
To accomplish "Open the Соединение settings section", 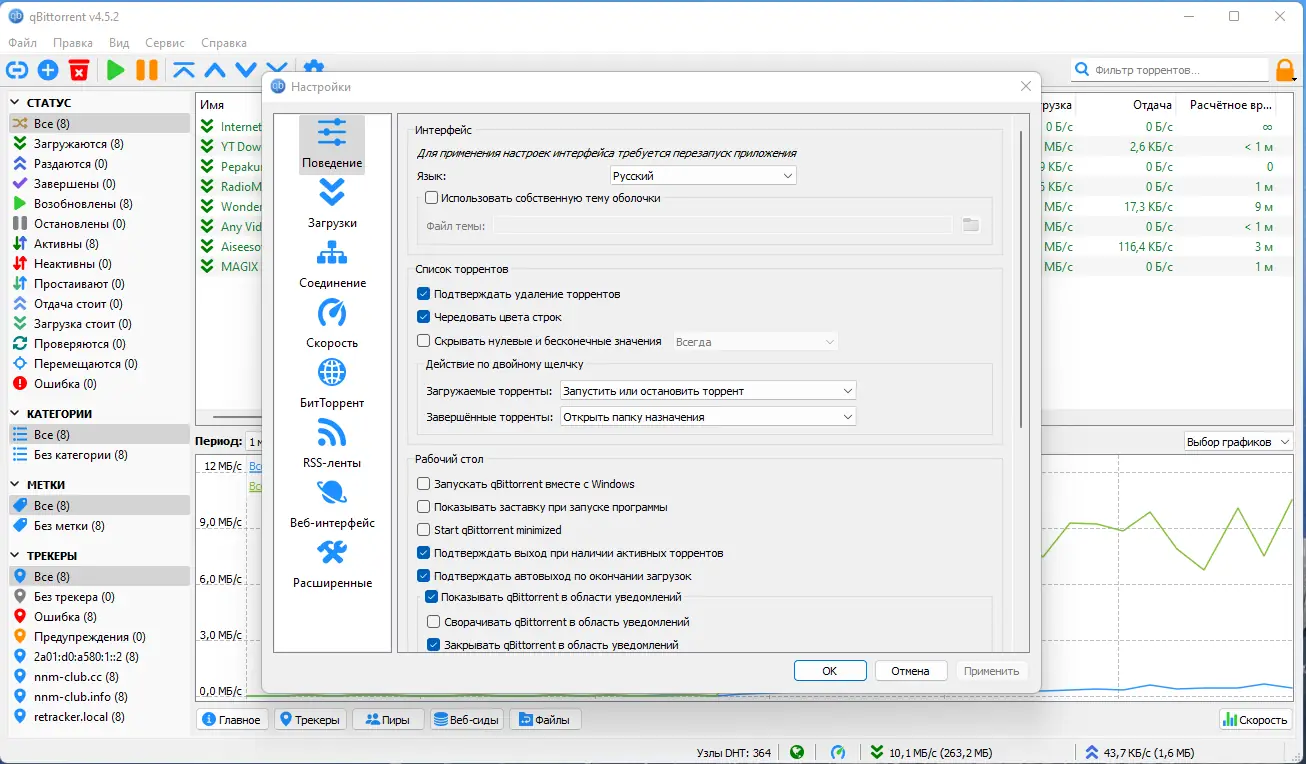I will 332,264.
